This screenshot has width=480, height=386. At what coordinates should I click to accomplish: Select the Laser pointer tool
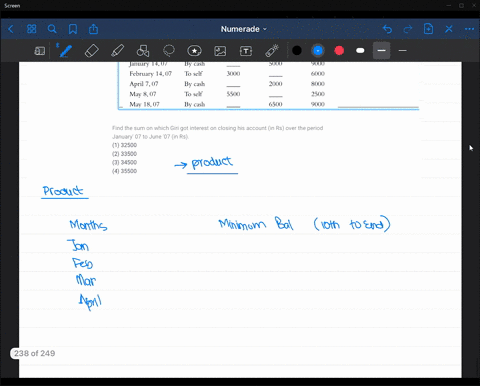(x=272, y=51)
